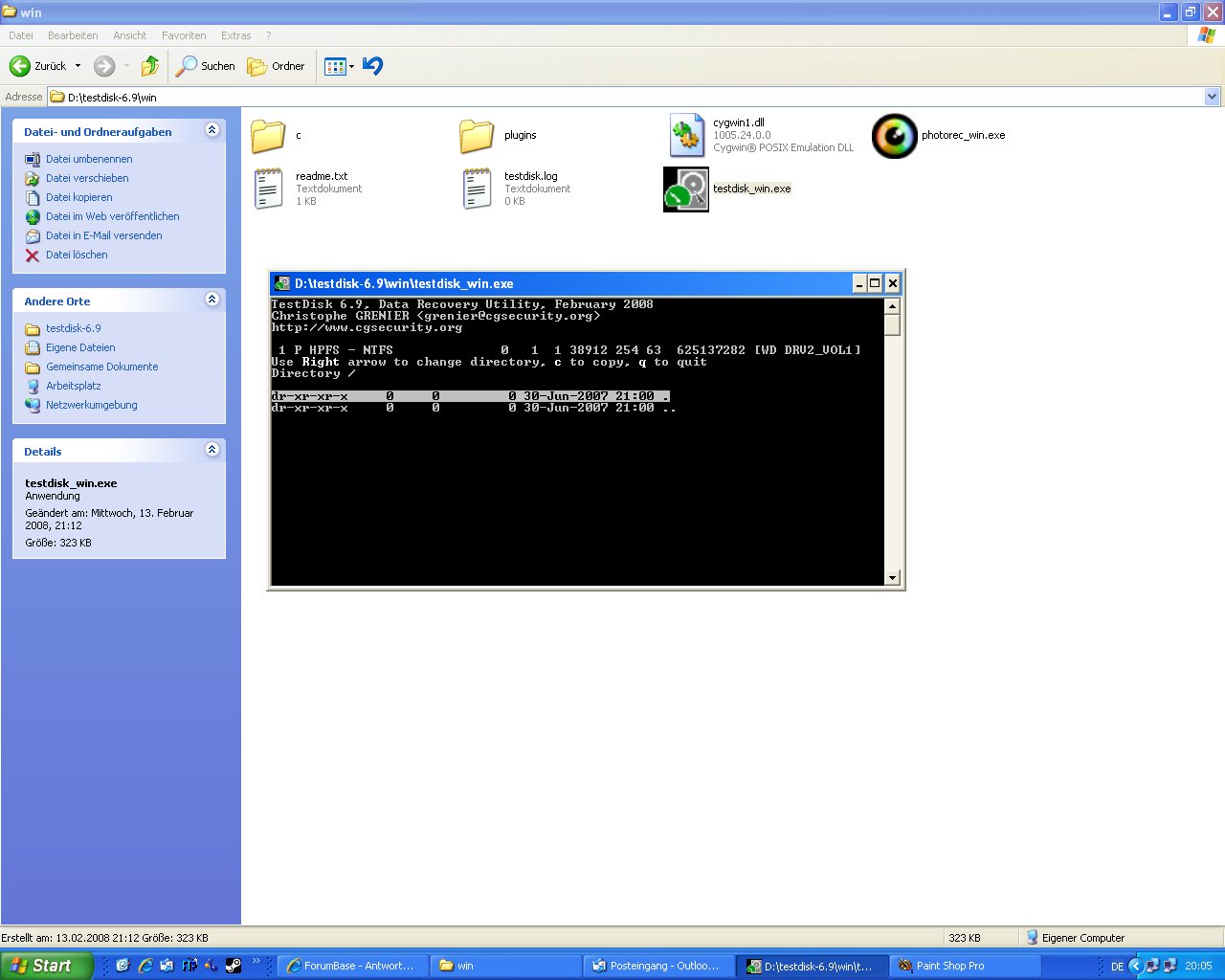Click the testdisk taskbar button
The height and width of the screenshot is (980, 1225).
click(x=812, y=966)
